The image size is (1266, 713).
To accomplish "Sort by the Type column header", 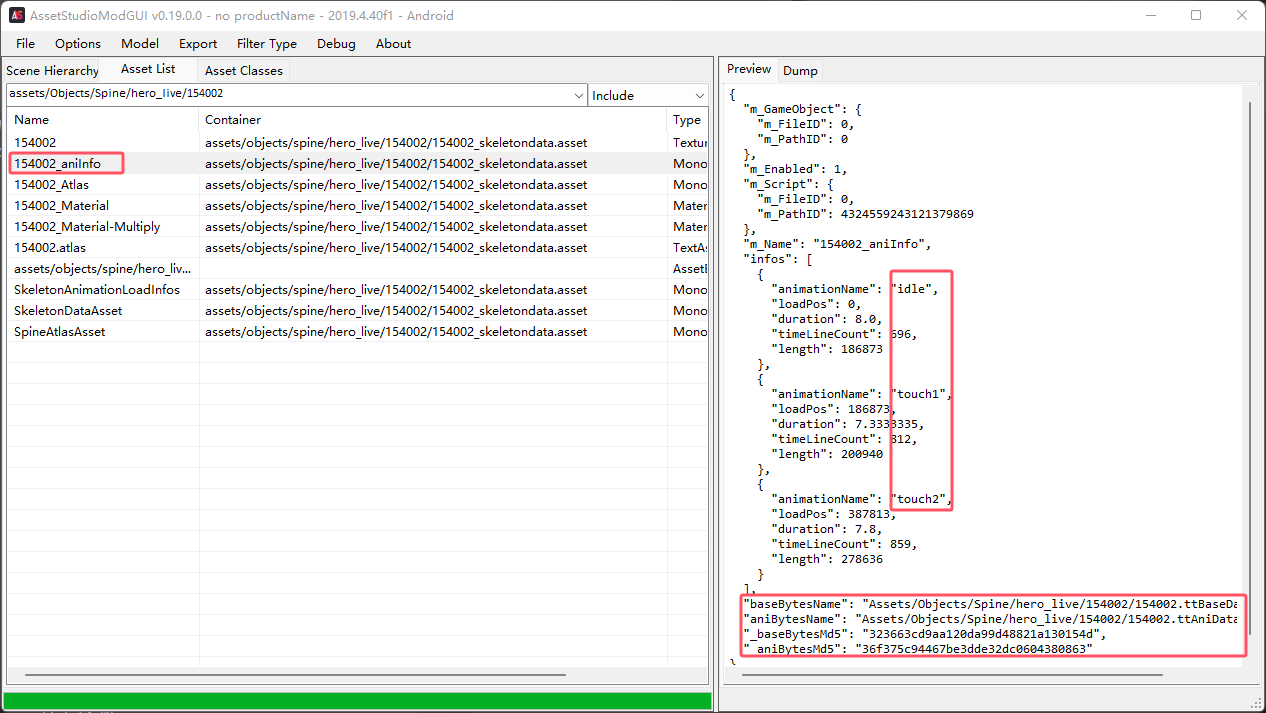I will click(x=688, y=119).
